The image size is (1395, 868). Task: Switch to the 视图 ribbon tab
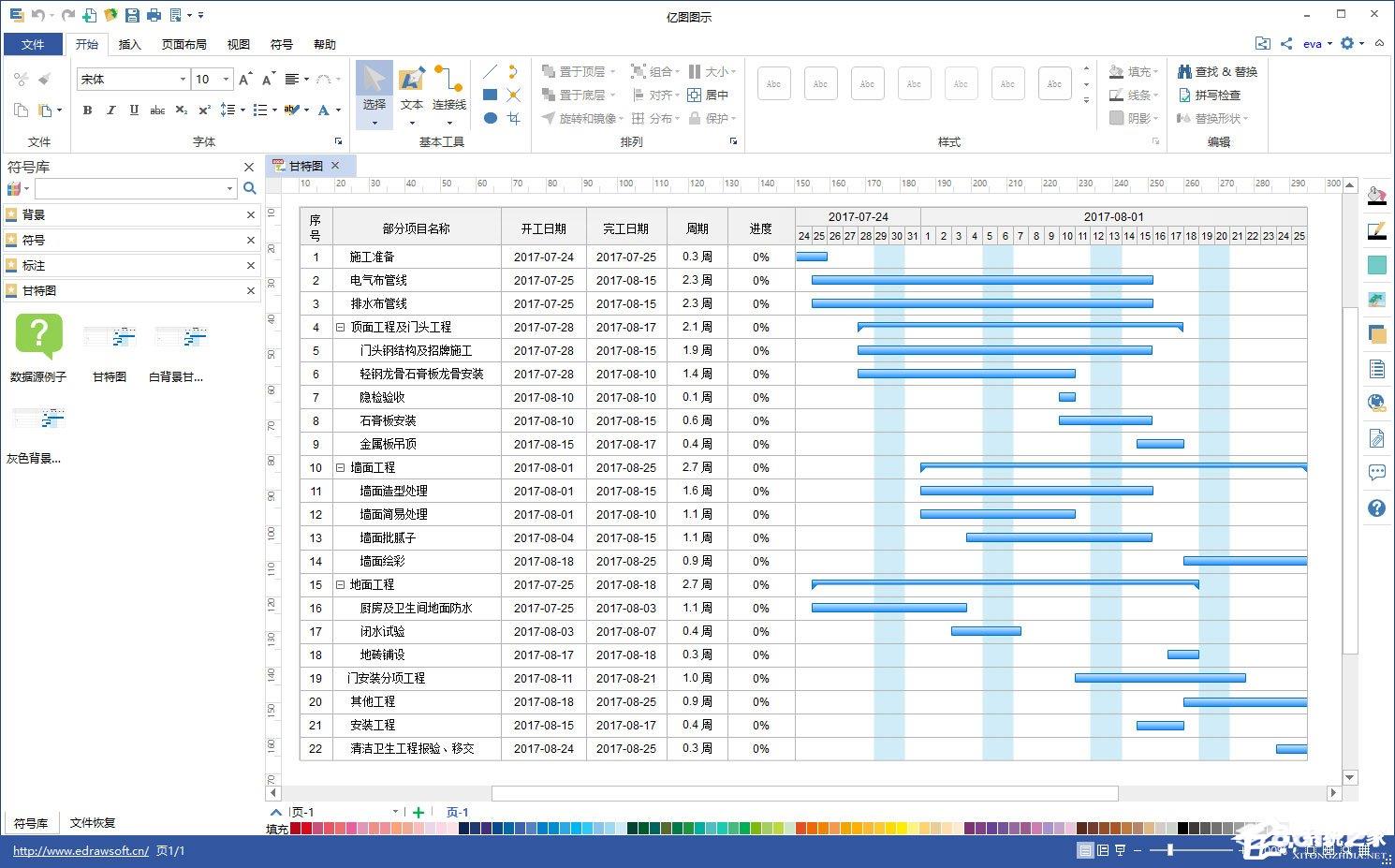click(x=238, y=44)
